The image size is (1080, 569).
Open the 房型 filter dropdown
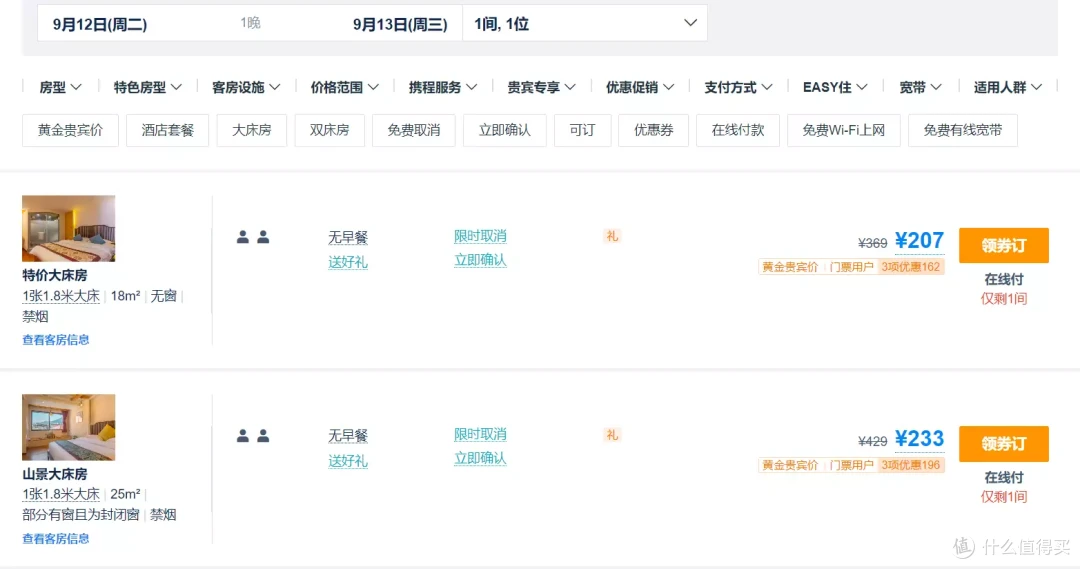point(61,87)
